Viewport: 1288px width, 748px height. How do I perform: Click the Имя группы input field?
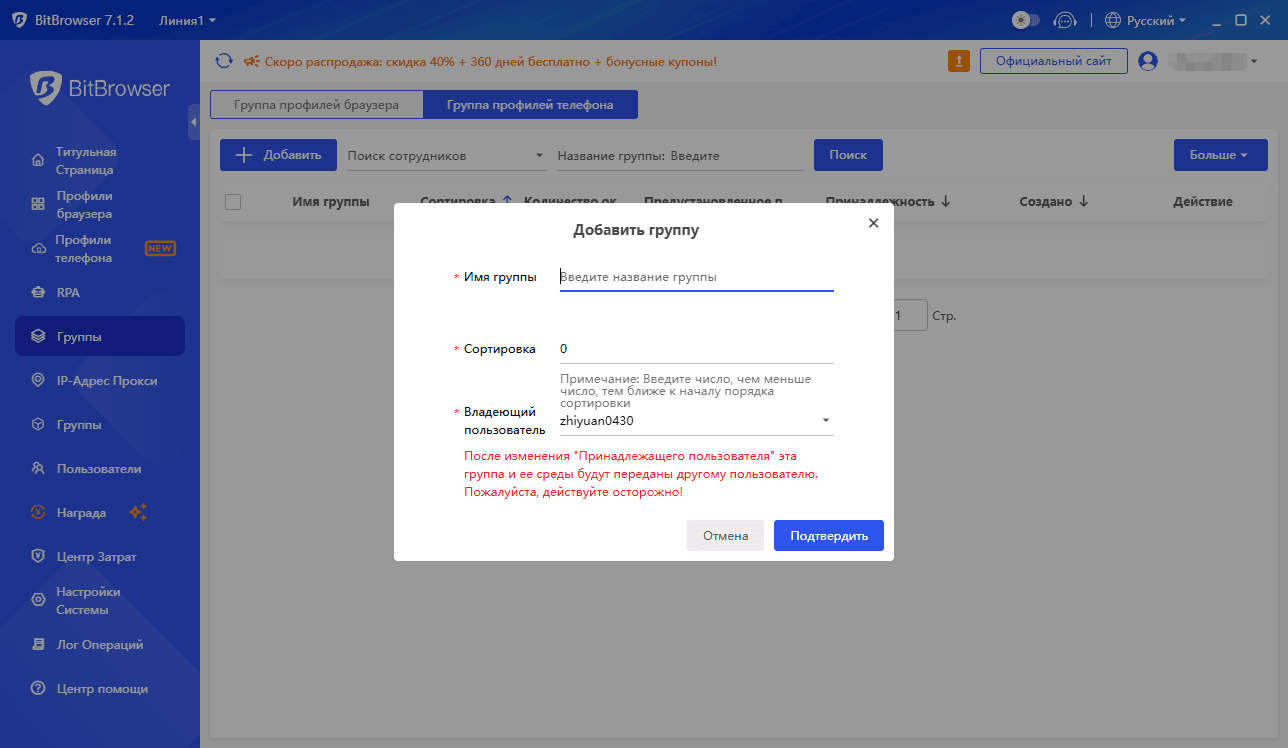point(696,277)
